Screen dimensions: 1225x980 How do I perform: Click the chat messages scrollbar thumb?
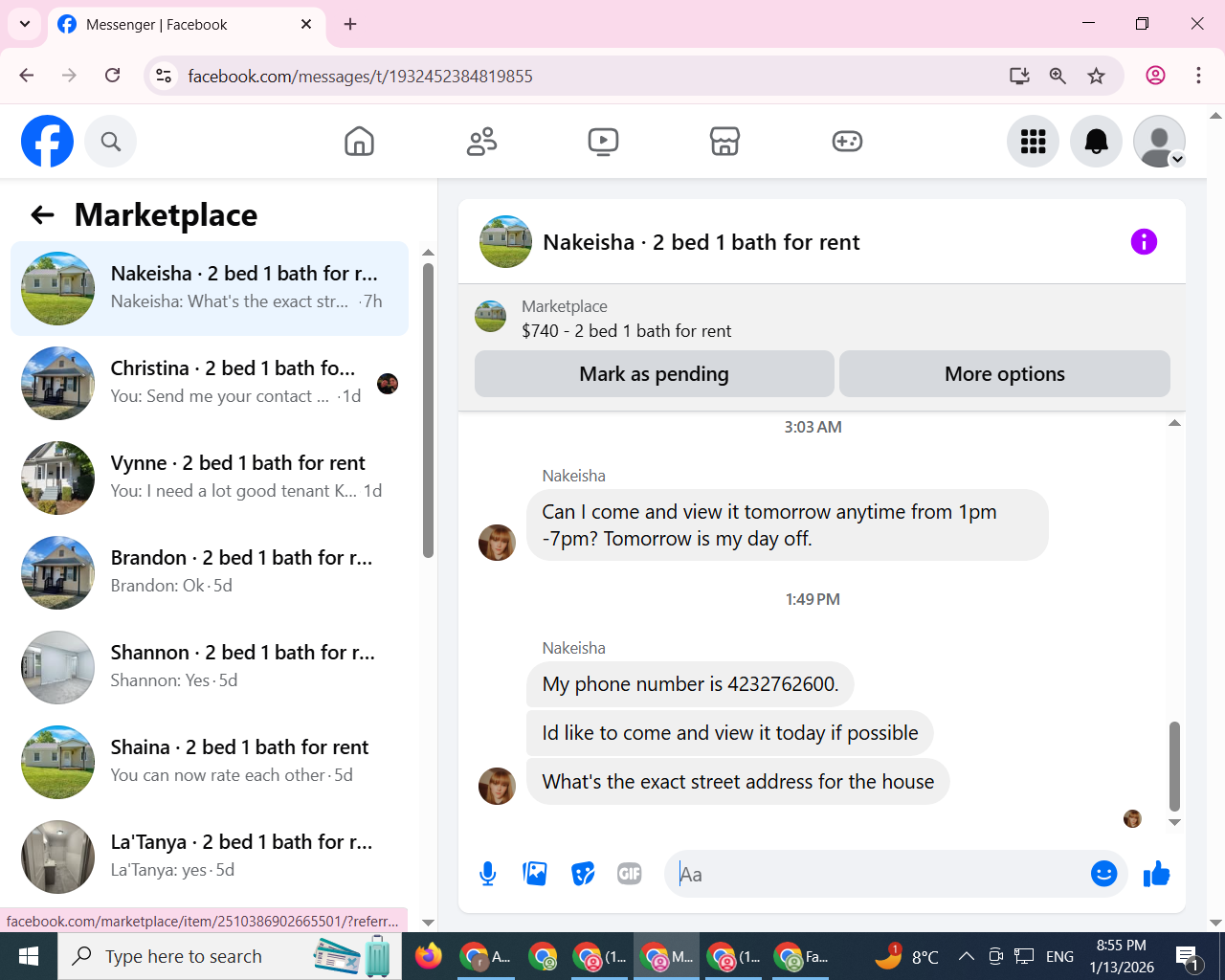[1174, 767]
